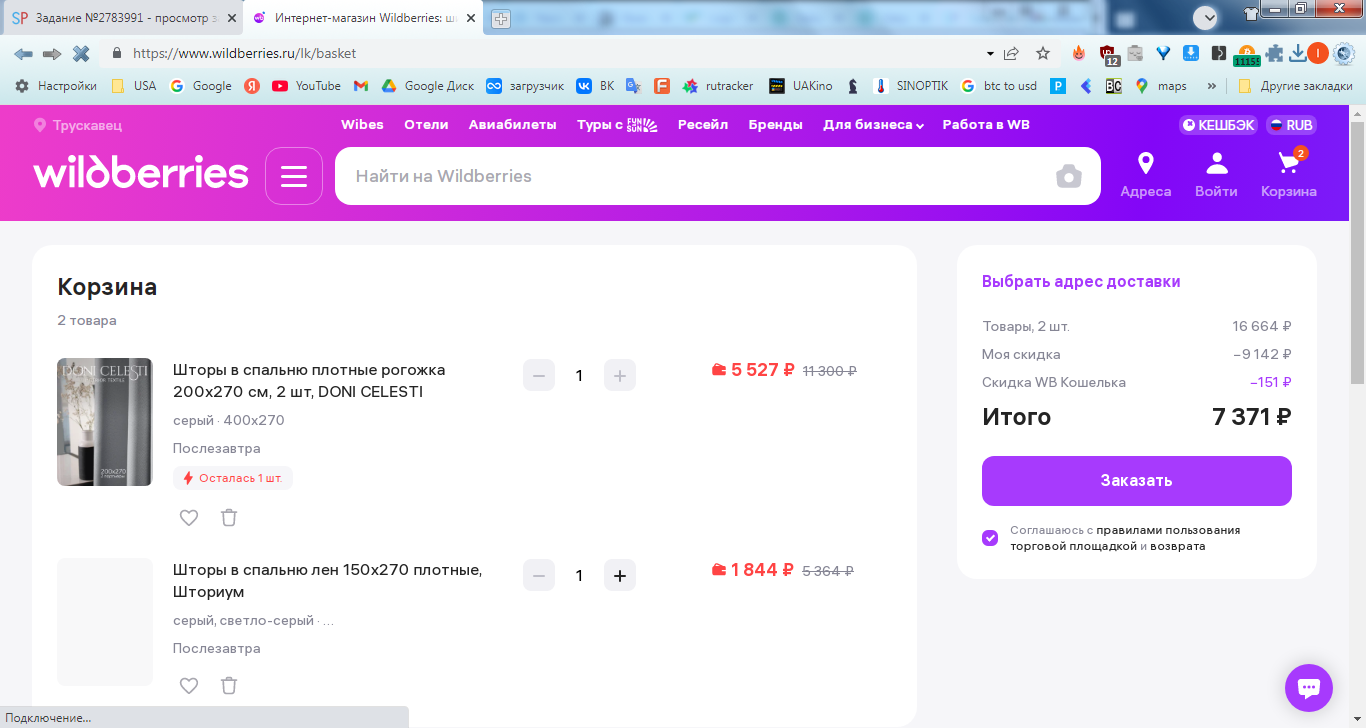Click the browser address bar URL

244,53
